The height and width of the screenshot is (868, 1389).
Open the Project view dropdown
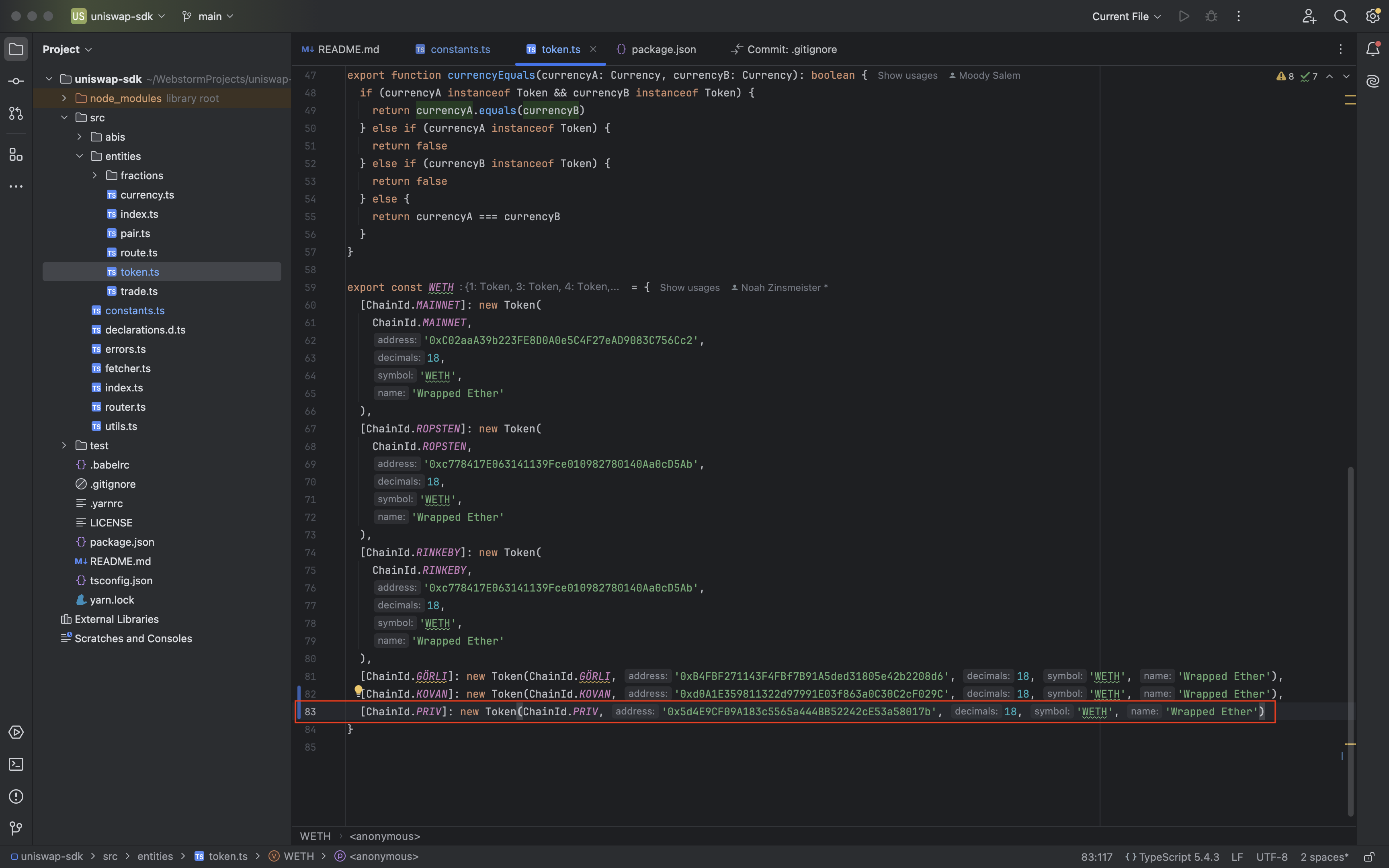(x=67, y=49)
